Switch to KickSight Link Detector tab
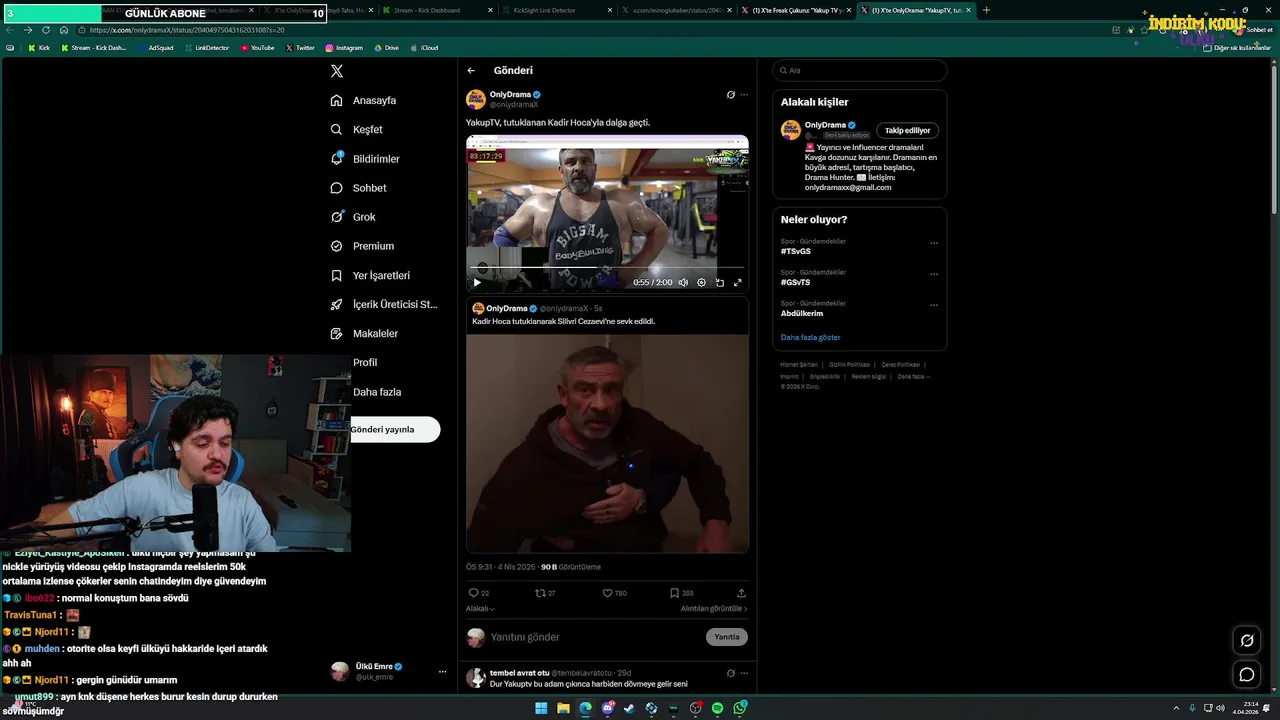Screen dimensions: 1280x720 (557, 10)
